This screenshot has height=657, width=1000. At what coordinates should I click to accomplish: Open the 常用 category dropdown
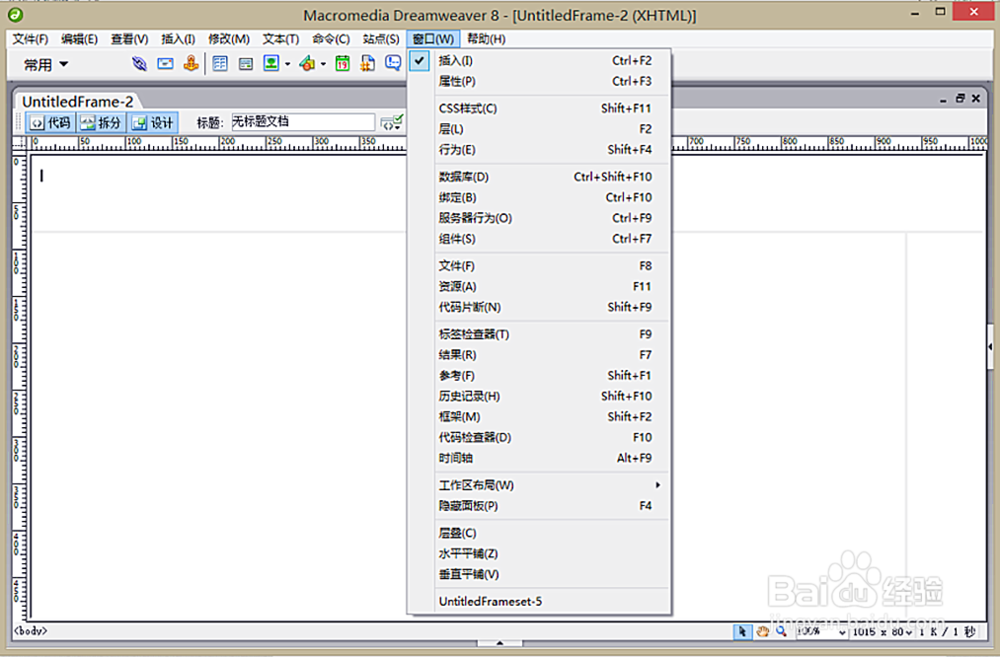46,64
